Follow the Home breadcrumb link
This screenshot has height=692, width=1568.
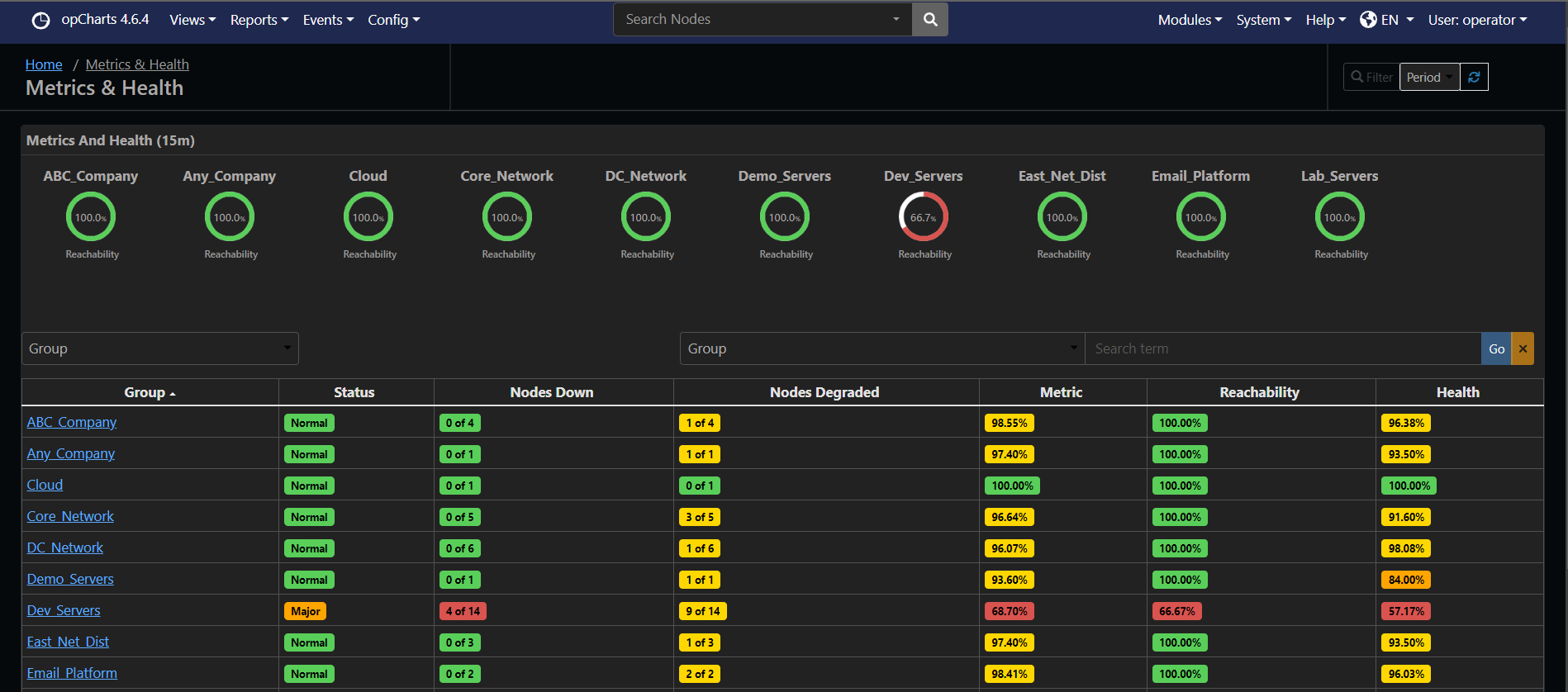click(44, 64)
